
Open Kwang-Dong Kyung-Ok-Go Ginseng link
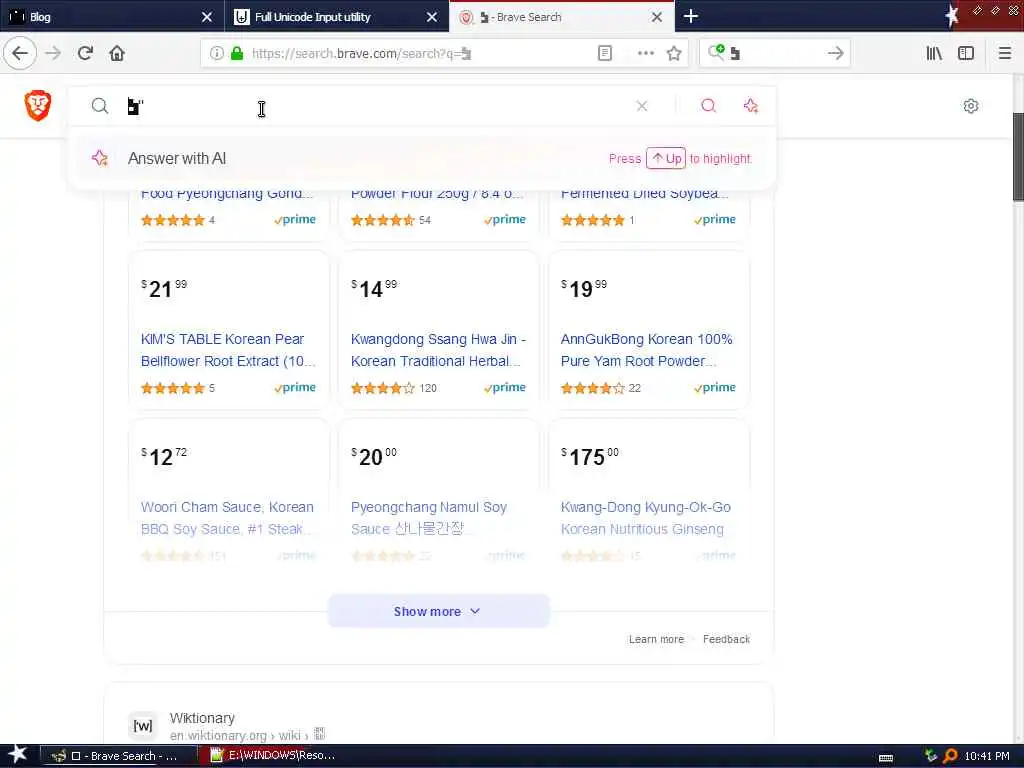coord(645,518)
